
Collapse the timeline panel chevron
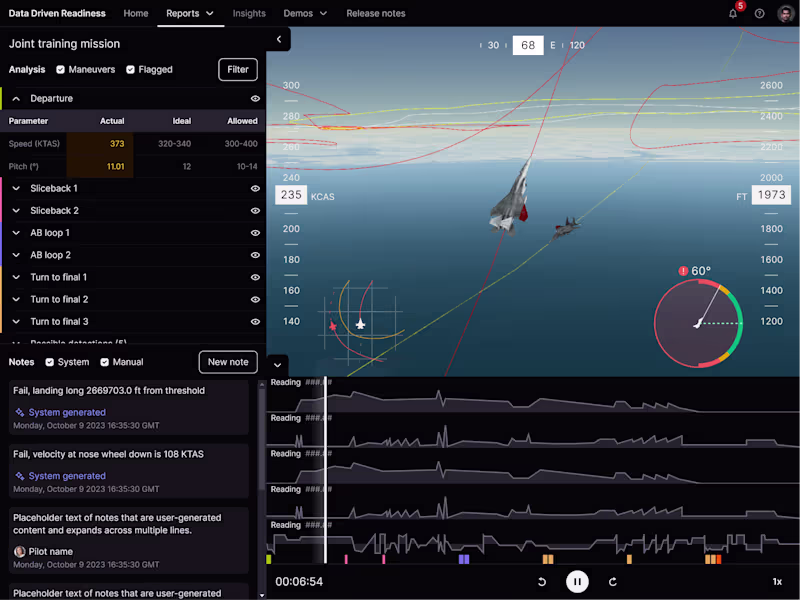[x=278, y=365]
